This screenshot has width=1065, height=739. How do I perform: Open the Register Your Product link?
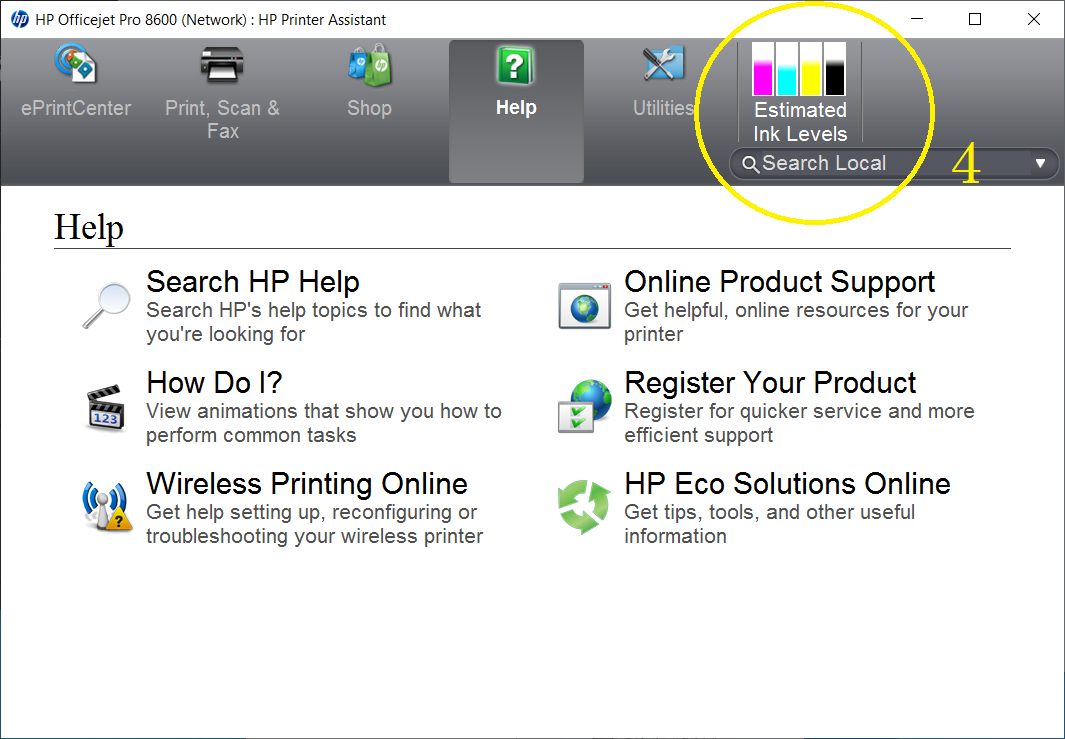770,382
